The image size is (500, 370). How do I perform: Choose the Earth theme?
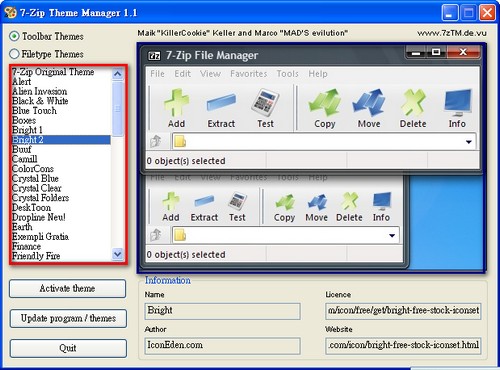61,227
